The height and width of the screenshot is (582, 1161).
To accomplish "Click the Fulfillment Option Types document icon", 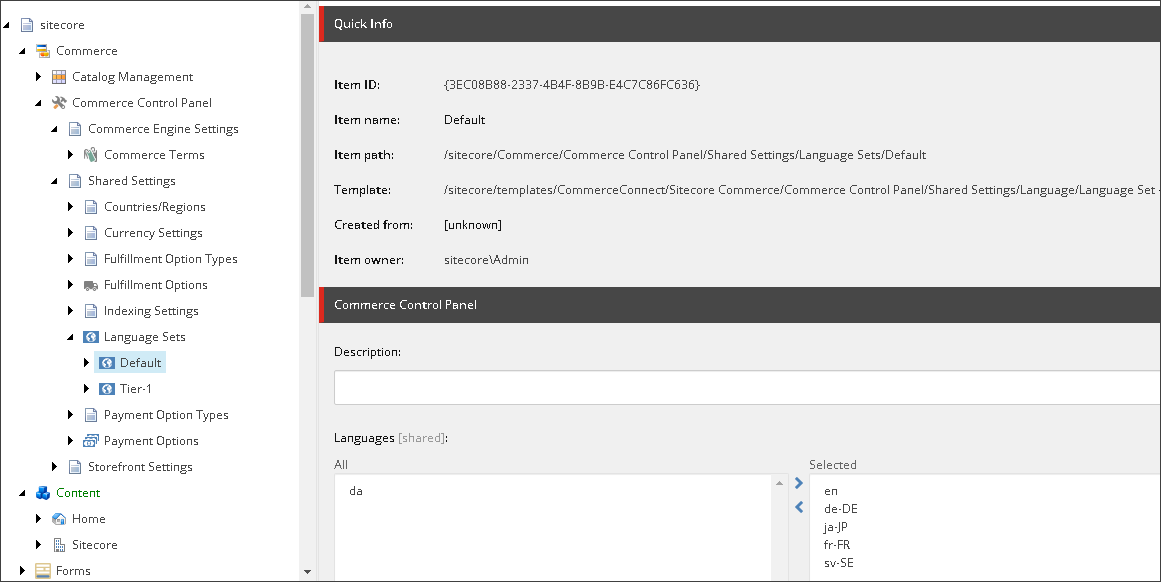I will coord(90,258).
